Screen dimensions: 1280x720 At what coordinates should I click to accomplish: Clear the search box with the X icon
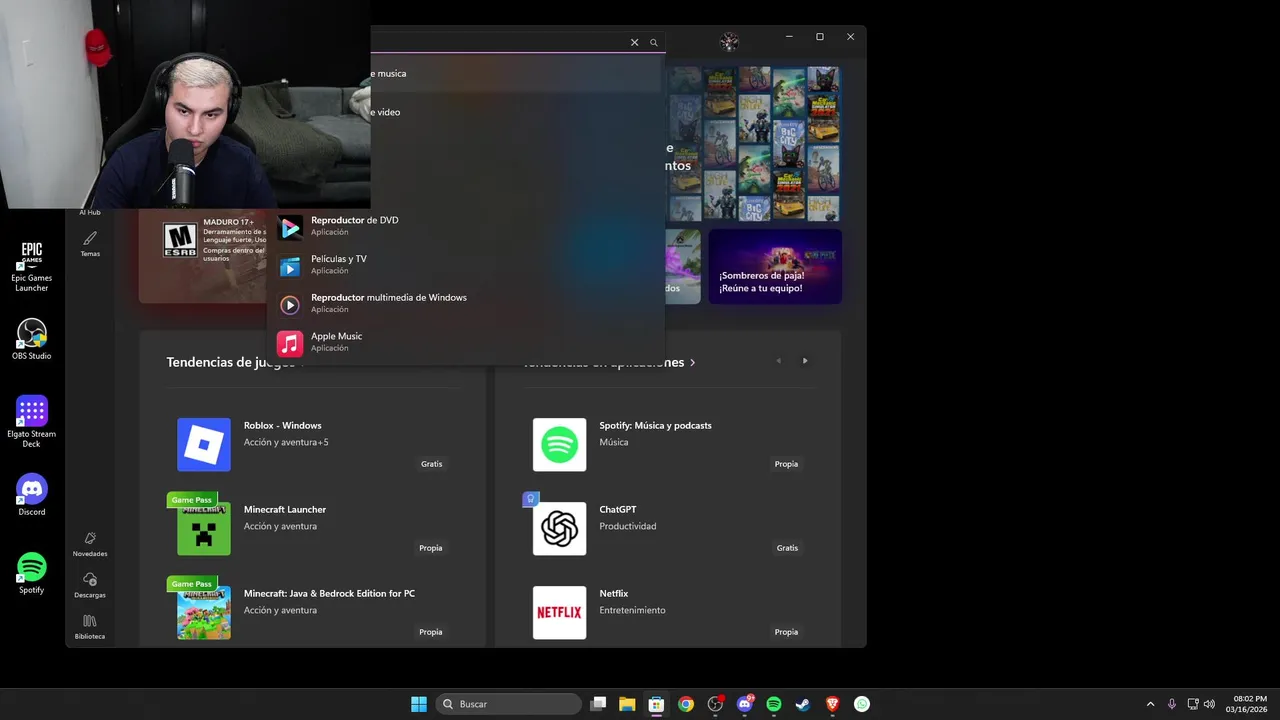point(634,42)
